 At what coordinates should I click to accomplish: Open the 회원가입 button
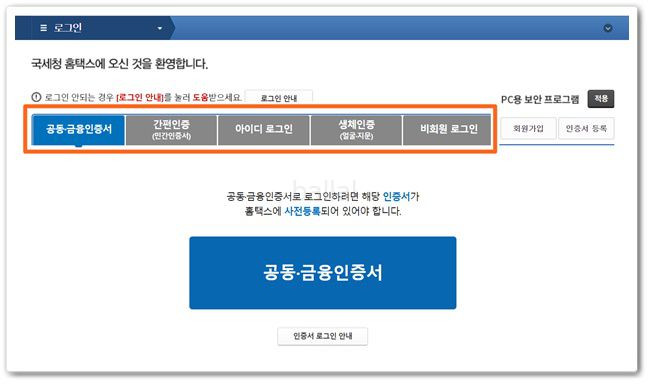528,129
